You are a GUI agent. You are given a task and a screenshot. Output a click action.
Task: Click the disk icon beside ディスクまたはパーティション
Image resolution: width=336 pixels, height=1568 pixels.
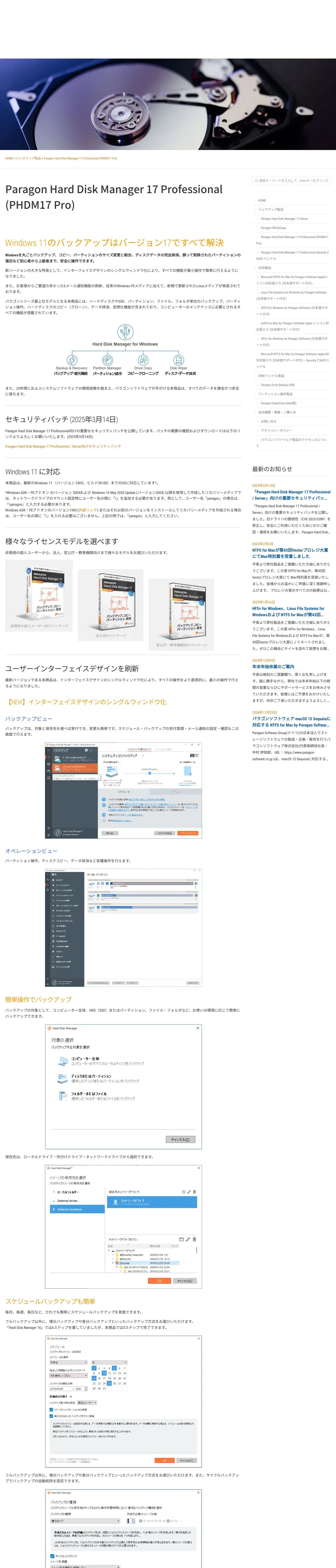pos(62,1079)
